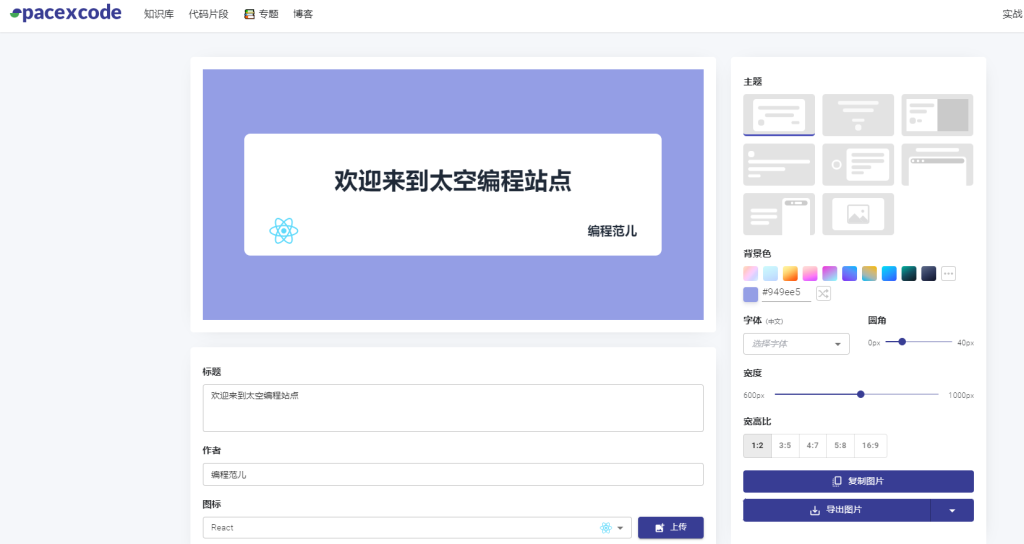Image resolution: width=1024 pixels, height=544 pixels.
Task: Focus the 标题 title text area
Action: point(453,408)
